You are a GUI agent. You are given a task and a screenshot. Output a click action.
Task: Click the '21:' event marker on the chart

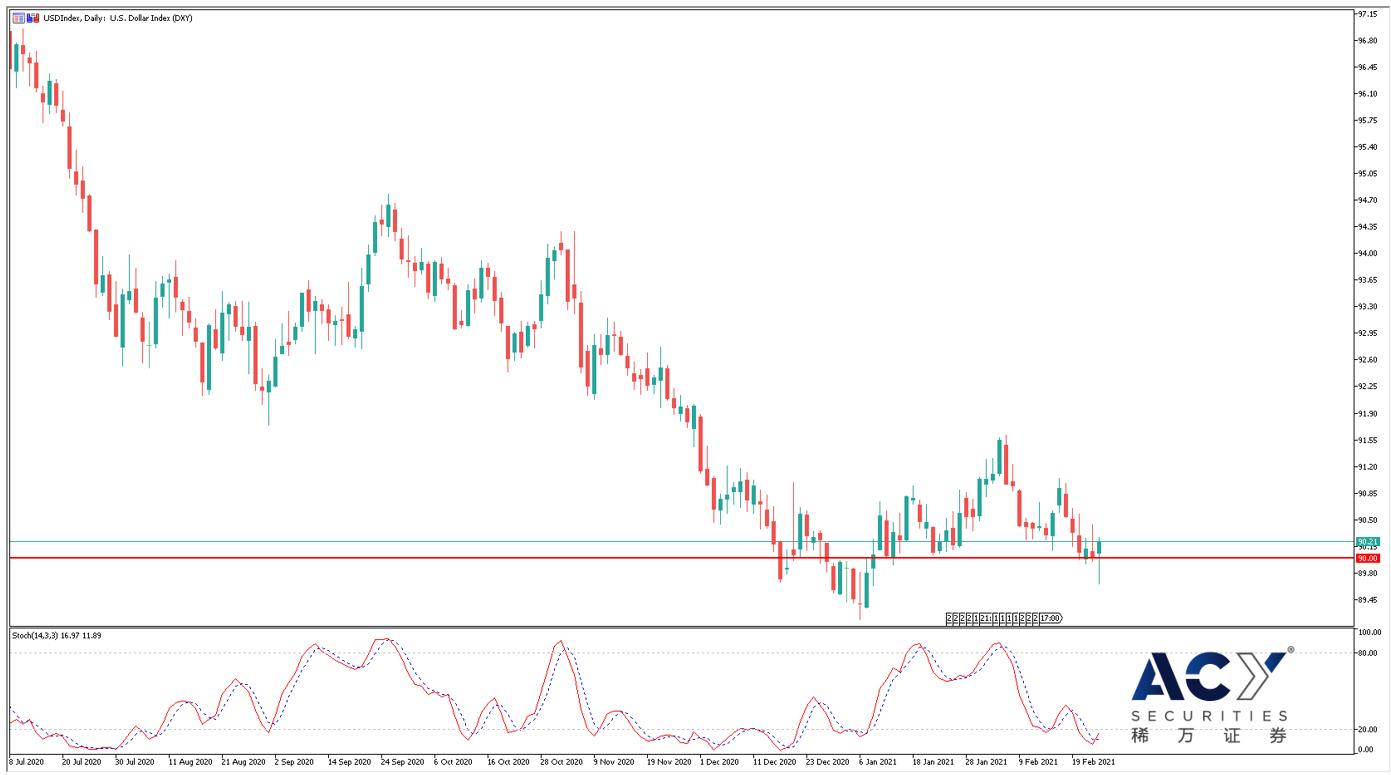[x=986, y=618]
